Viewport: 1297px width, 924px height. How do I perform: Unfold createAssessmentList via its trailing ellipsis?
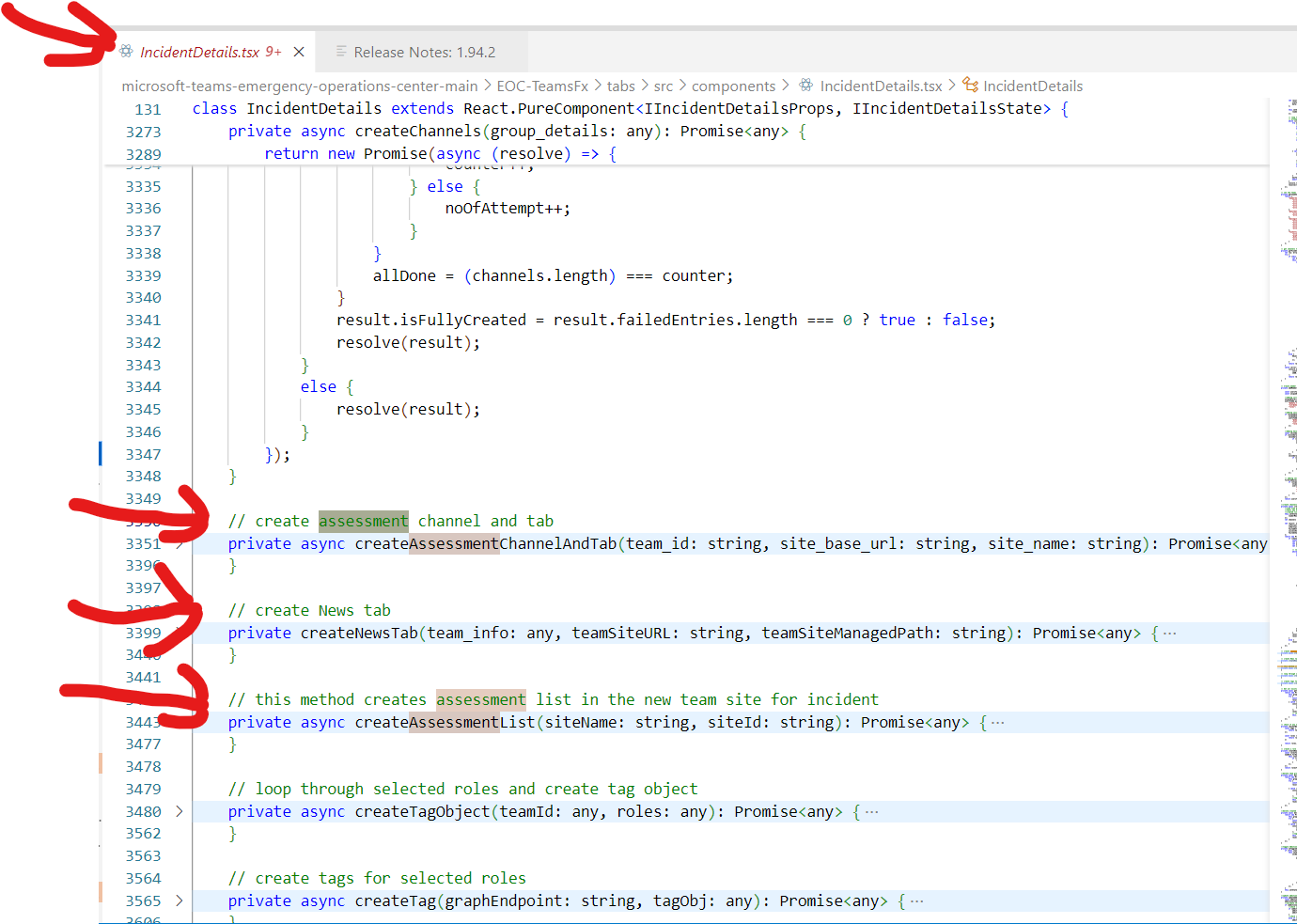pos(998,723)
